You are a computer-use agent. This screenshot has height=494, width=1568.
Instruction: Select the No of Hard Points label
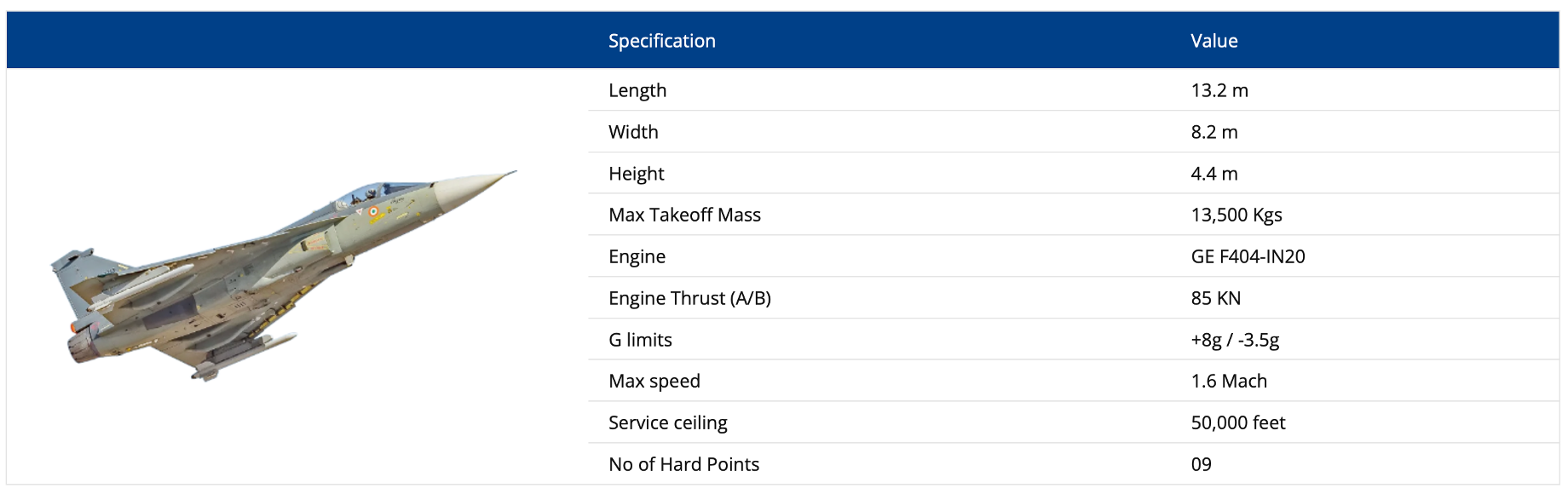(683, 464)
